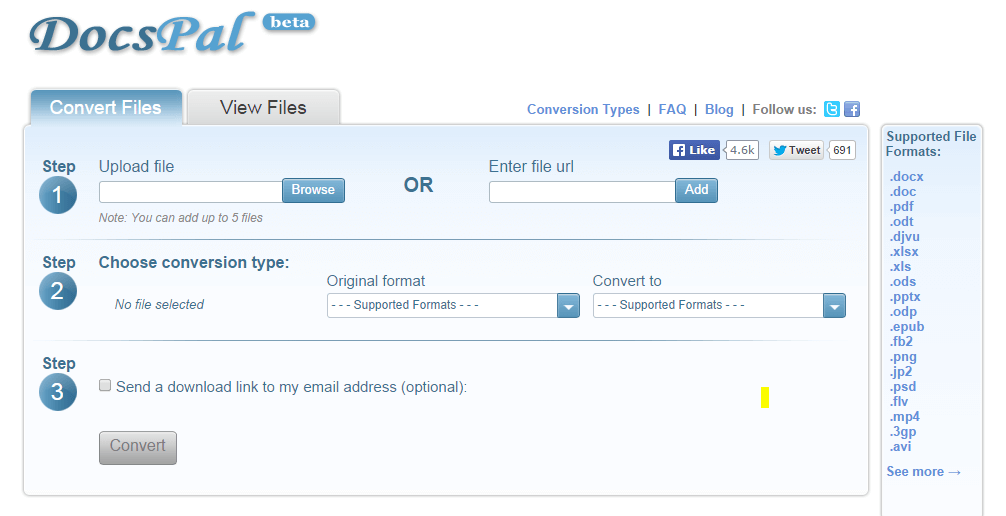Screen dimensions: 1006x516
Task: Click the Browse button
Action: click(x=313, y=190)
